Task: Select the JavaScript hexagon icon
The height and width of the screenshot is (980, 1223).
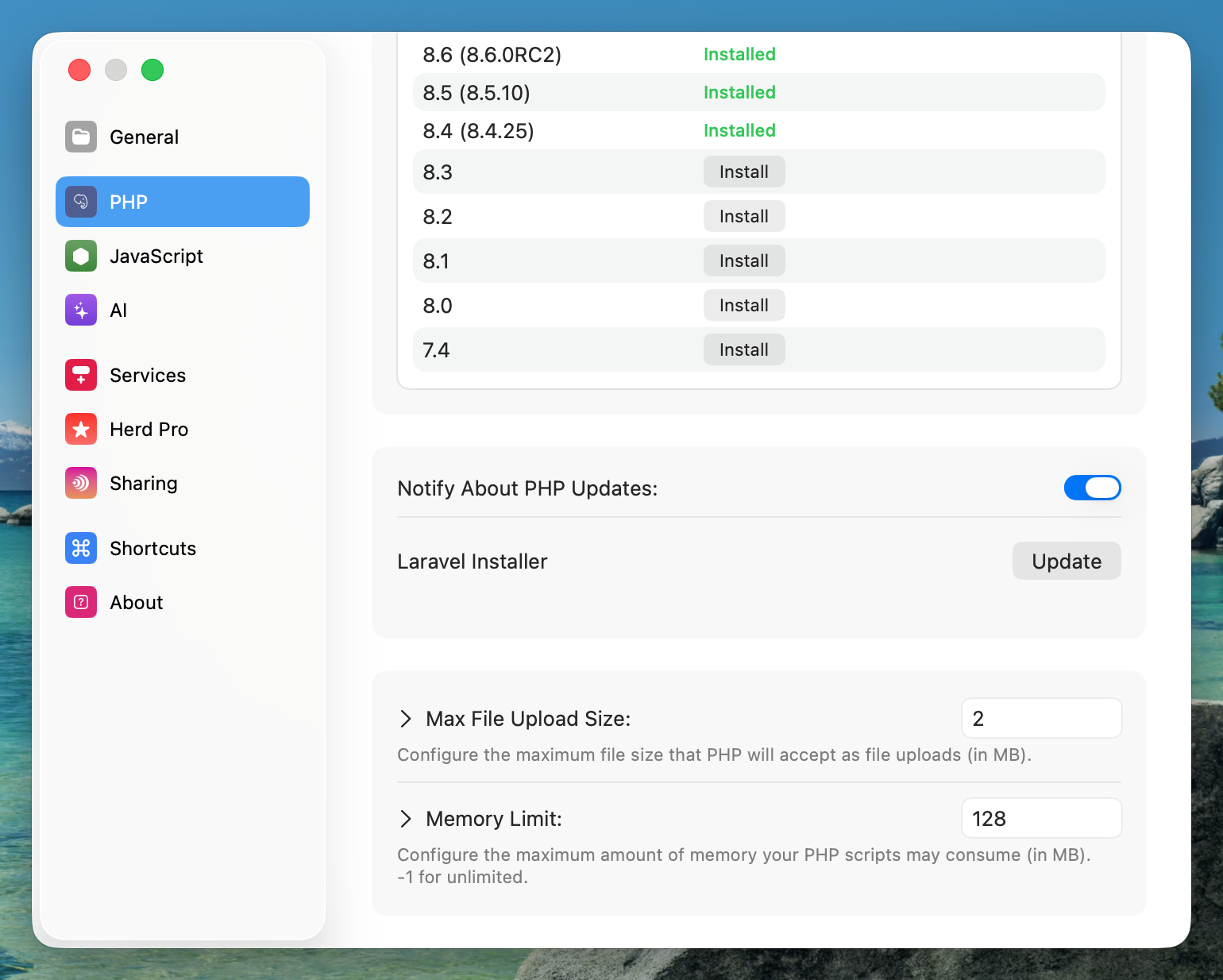Action: [81, 256]
